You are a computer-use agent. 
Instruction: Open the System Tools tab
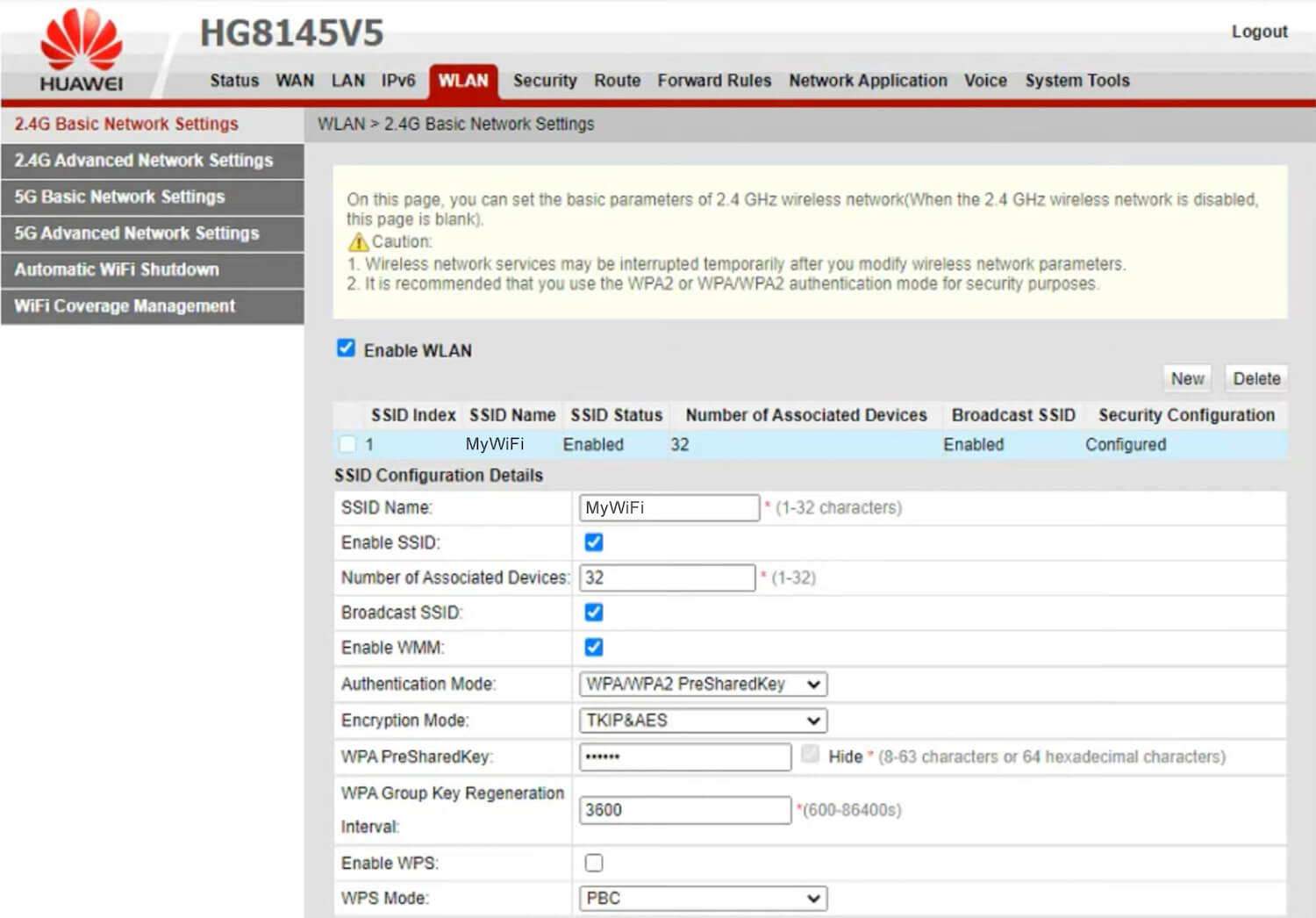pyautogui.click(x=1076, y=81)
